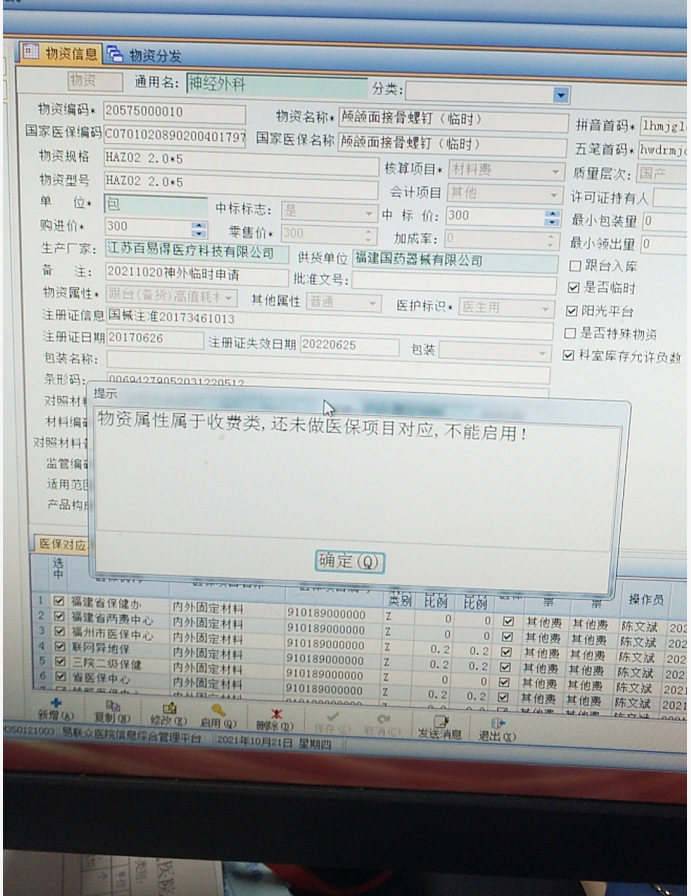Click the 零售价 spinner arrows

pyautogui.click(x=369, y=235)
